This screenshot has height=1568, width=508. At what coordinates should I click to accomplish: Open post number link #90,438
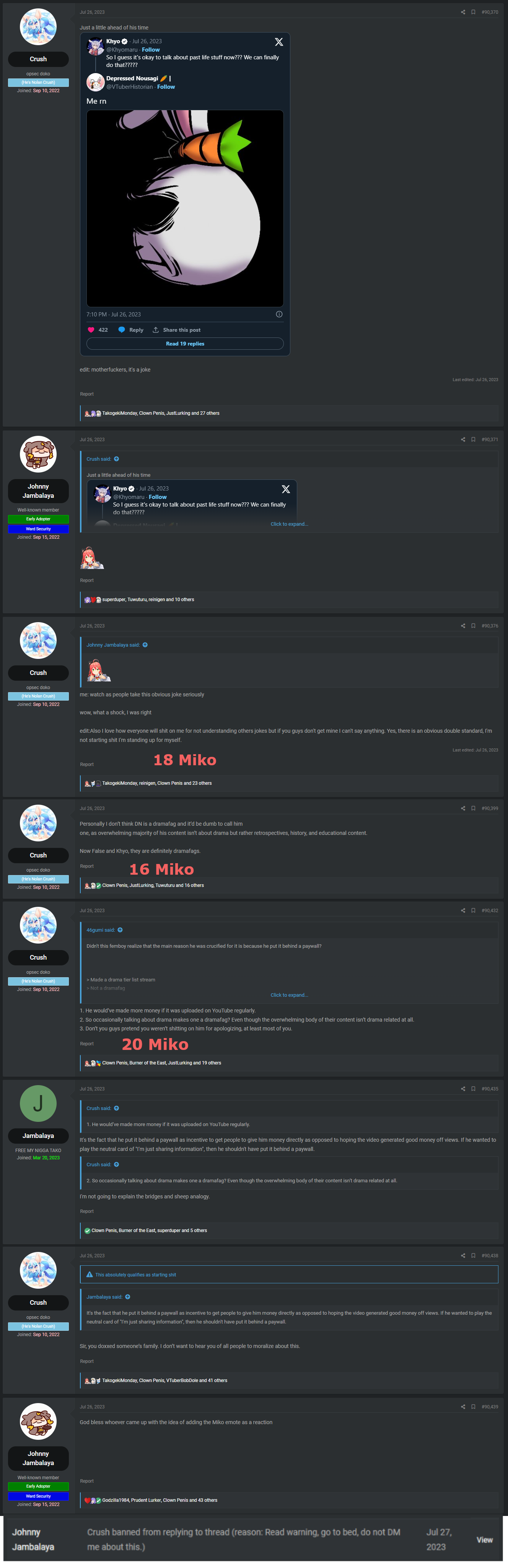tap(490, 1256)
